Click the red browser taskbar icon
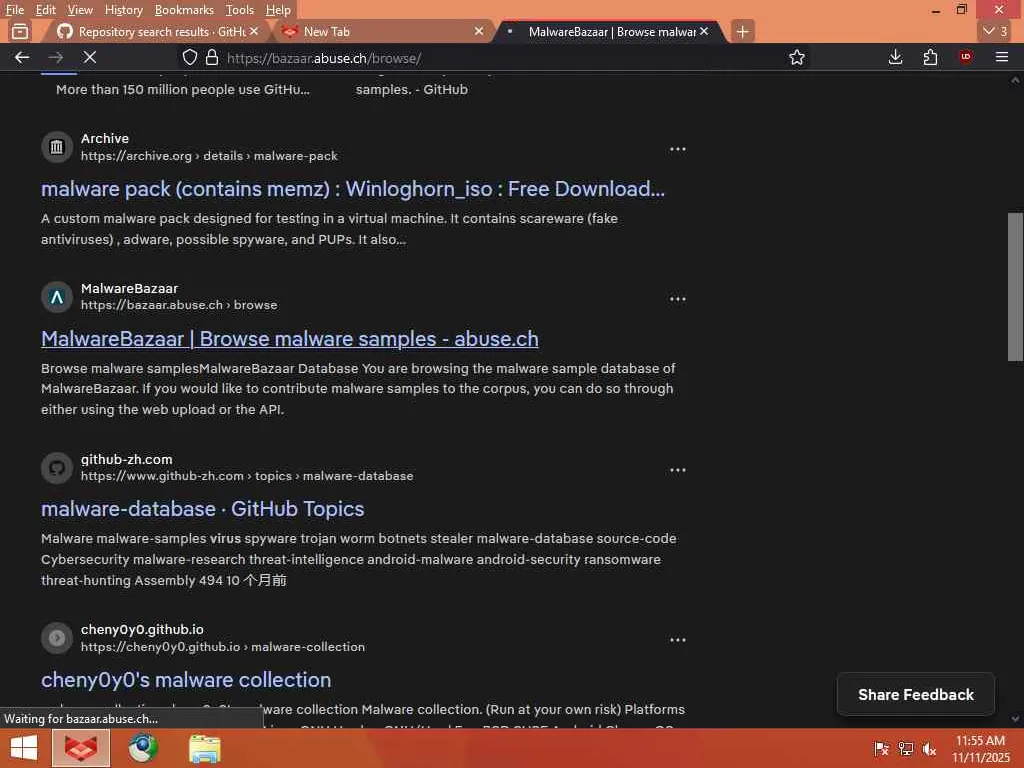 81,748
